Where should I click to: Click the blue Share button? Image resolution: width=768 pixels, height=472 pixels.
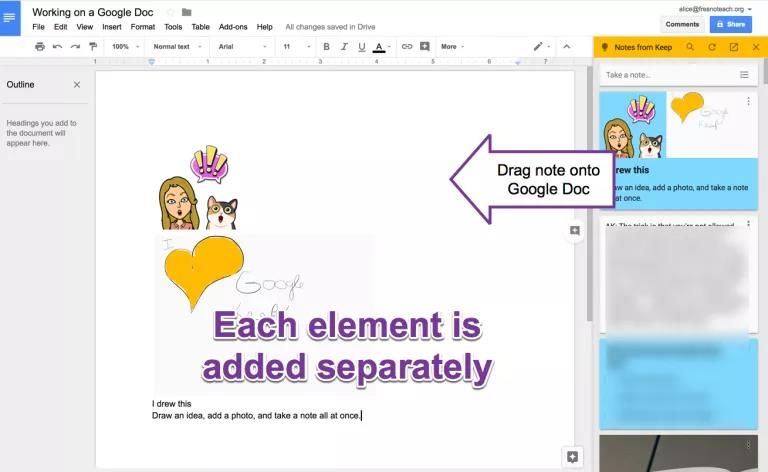pyautogui.click(x=730, y=24)
